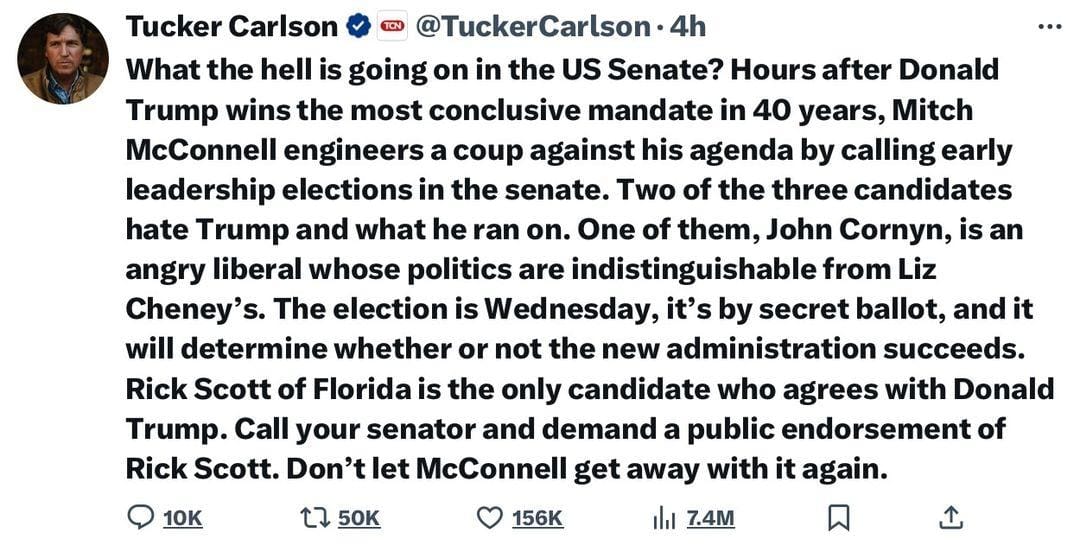1080x558 pixels.
Task: Click the Tucker Carlson display name
Action: tap(230, 27)
